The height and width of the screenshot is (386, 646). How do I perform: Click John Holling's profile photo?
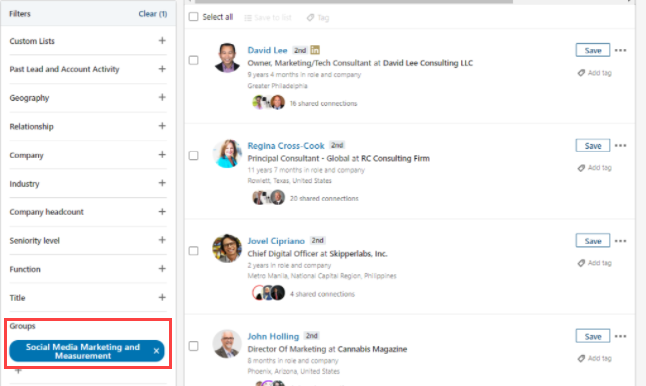click(x=227, y=344)
